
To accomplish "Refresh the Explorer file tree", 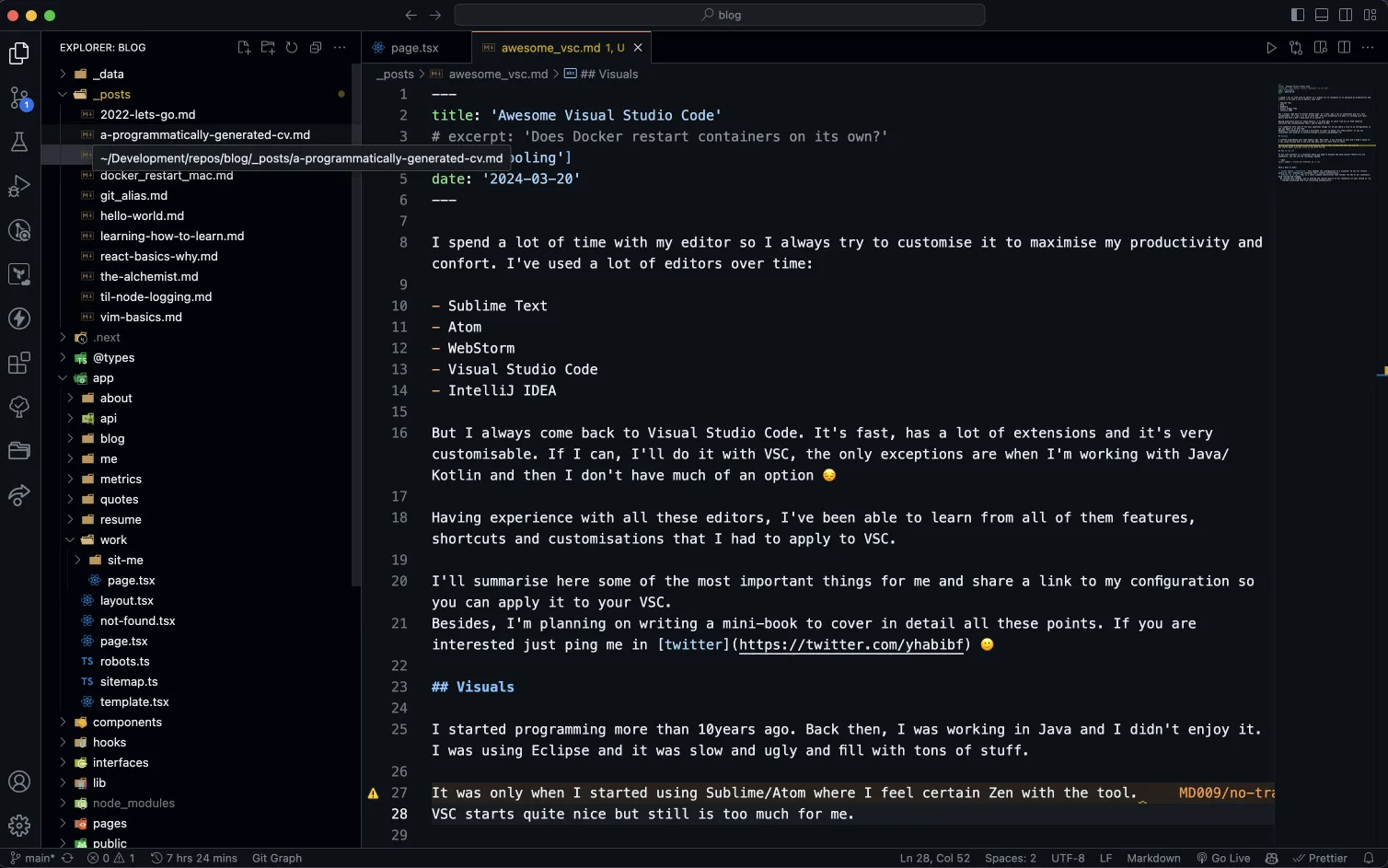I will pos(292,48).
